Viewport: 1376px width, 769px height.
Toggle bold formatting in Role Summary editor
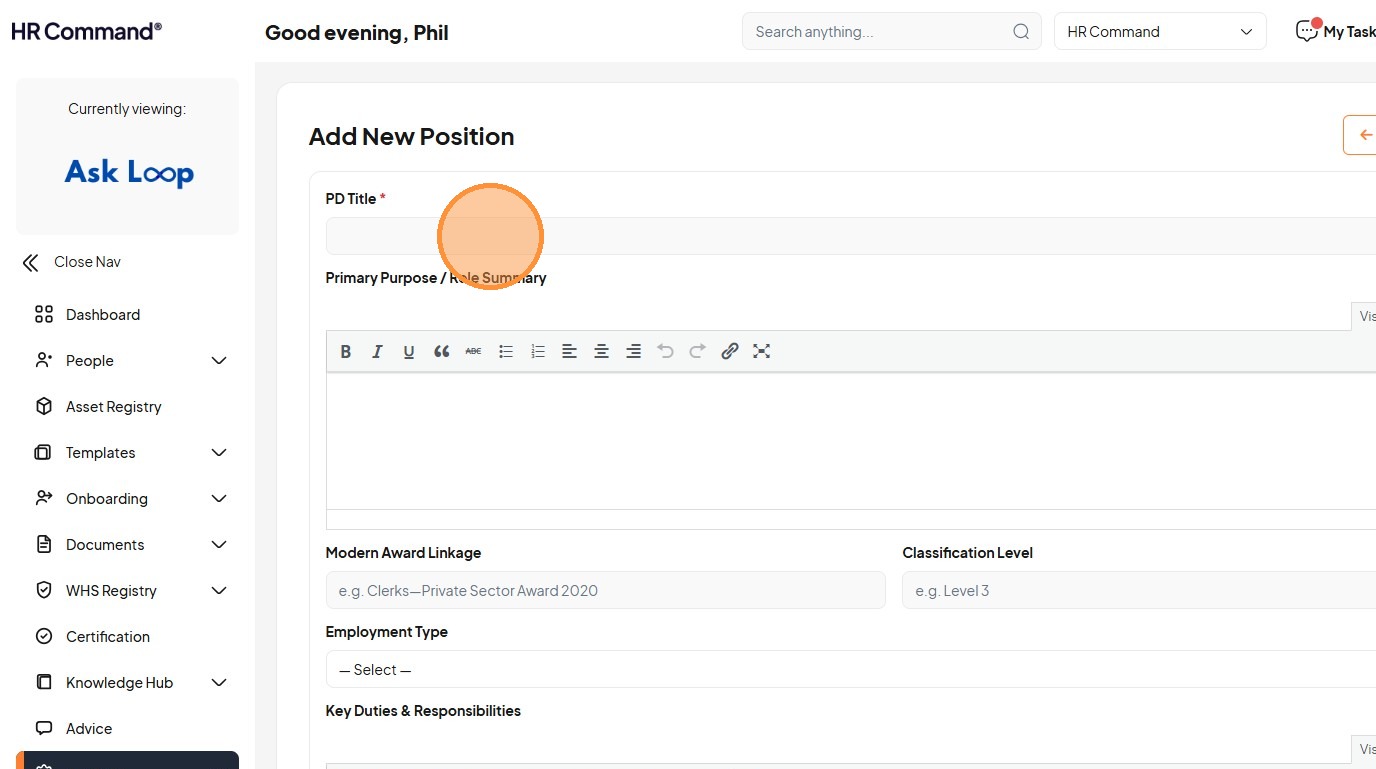pyautogui.click(x=346, y=351)
